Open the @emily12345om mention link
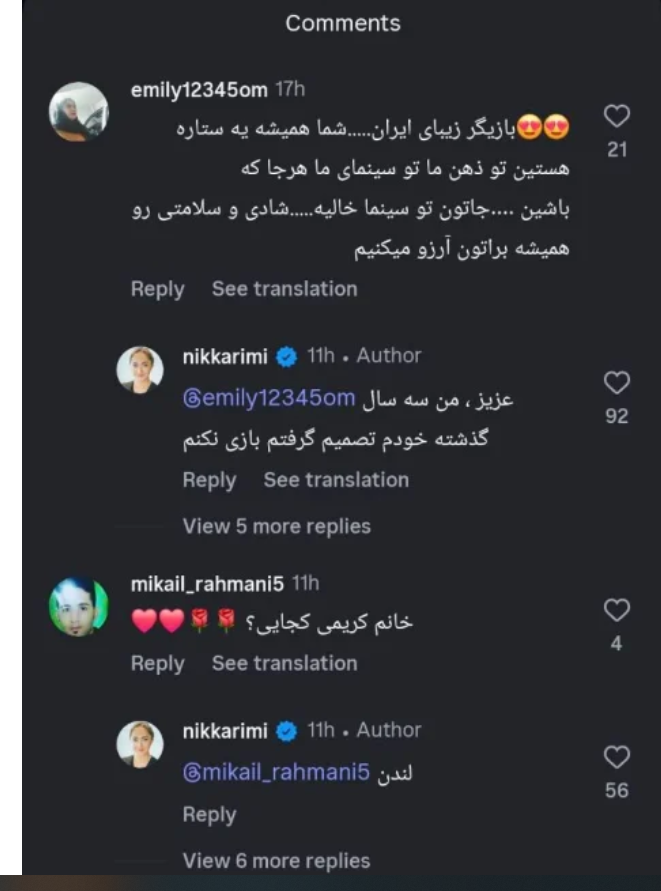661x891 pixels. 269,399
